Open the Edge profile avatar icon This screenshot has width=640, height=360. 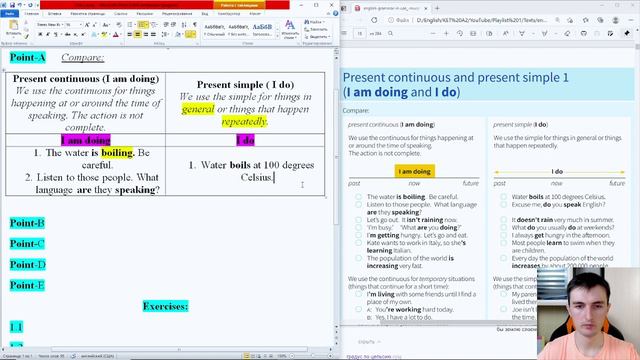pos(616,20)
